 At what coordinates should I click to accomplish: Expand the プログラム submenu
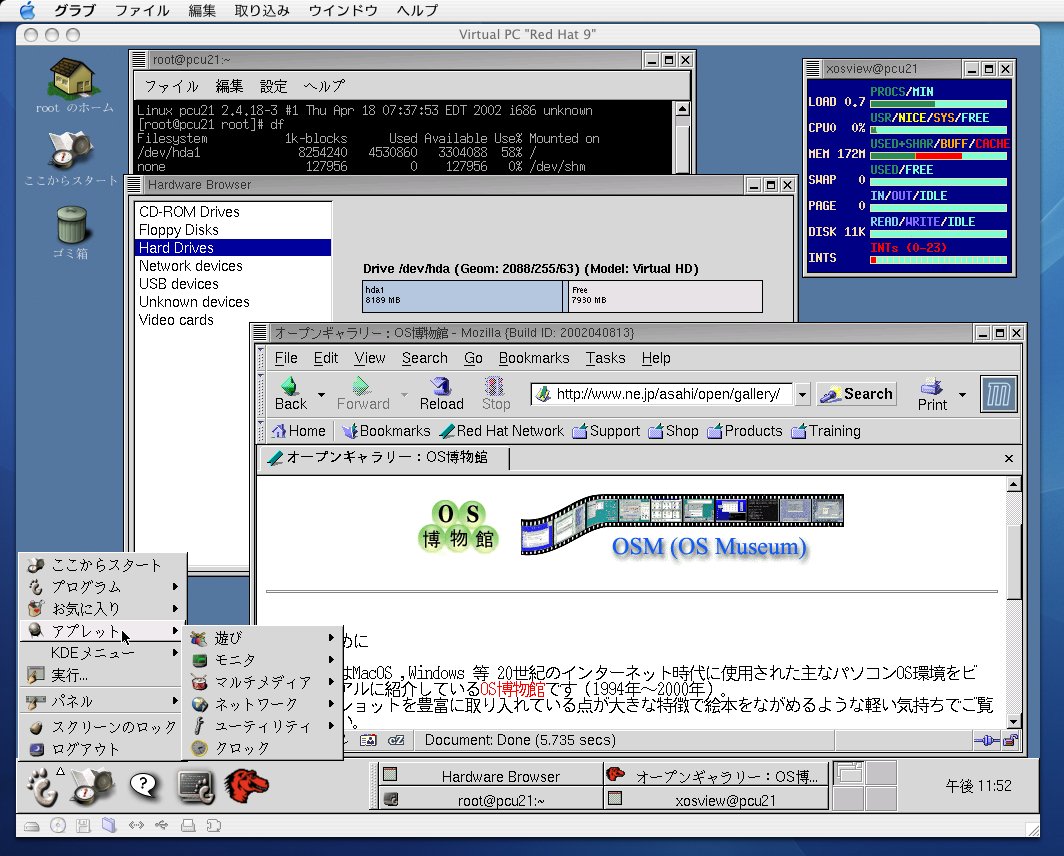(103, 587)
